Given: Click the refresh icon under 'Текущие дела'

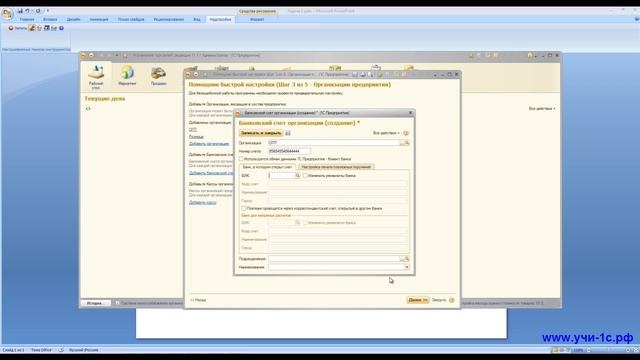Looking at the screenshot, I should point(88,109).
